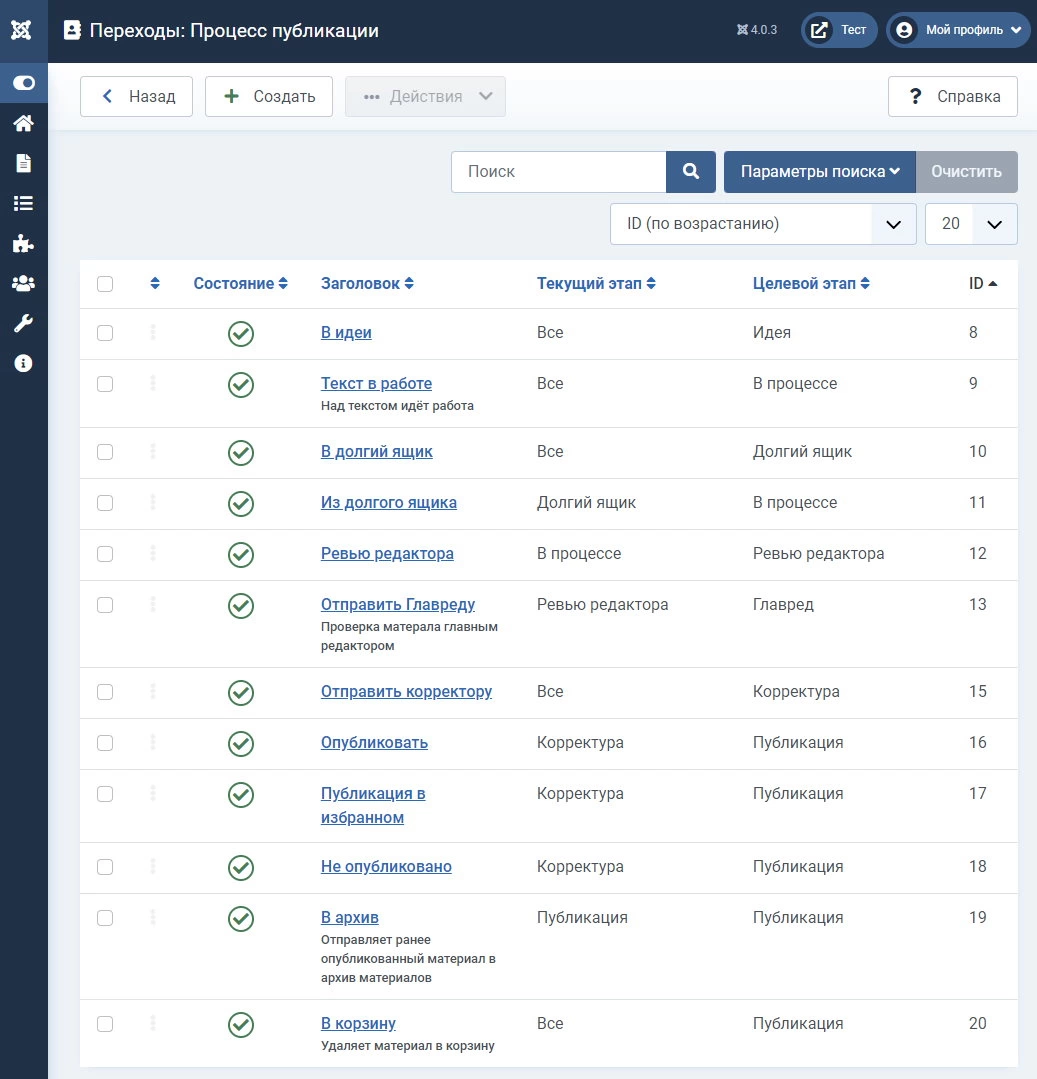Open the Home dashboard icon

(23, 123)
